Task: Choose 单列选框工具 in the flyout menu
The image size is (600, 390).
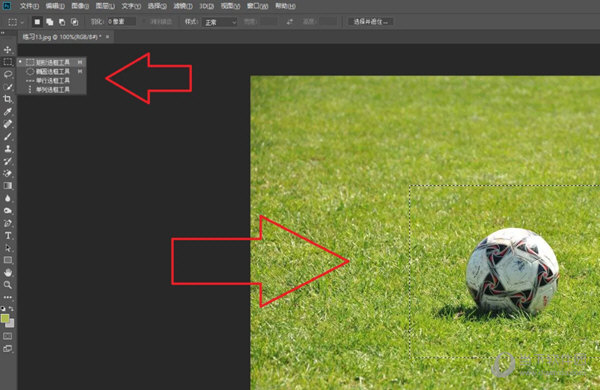Action: tap(52, 90)
